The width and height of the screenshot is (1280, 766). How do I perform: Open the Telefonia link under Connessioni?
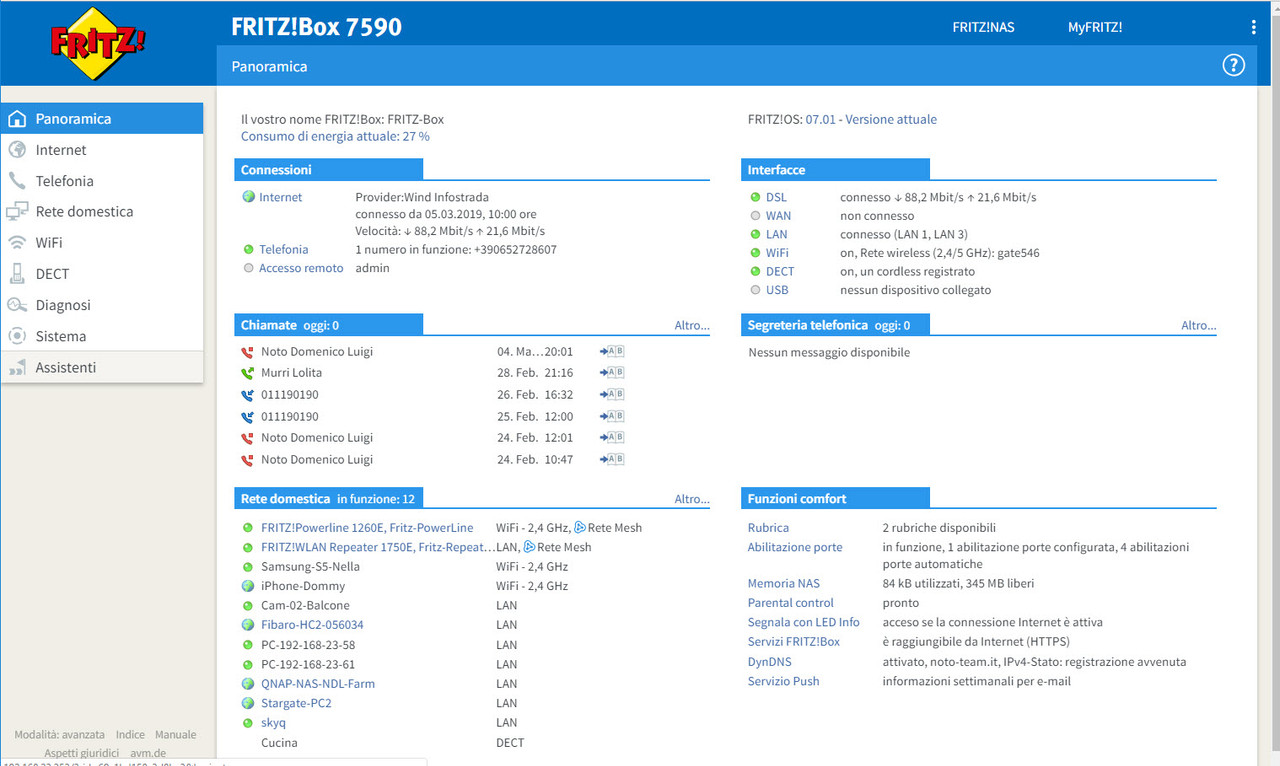point(284,249)
